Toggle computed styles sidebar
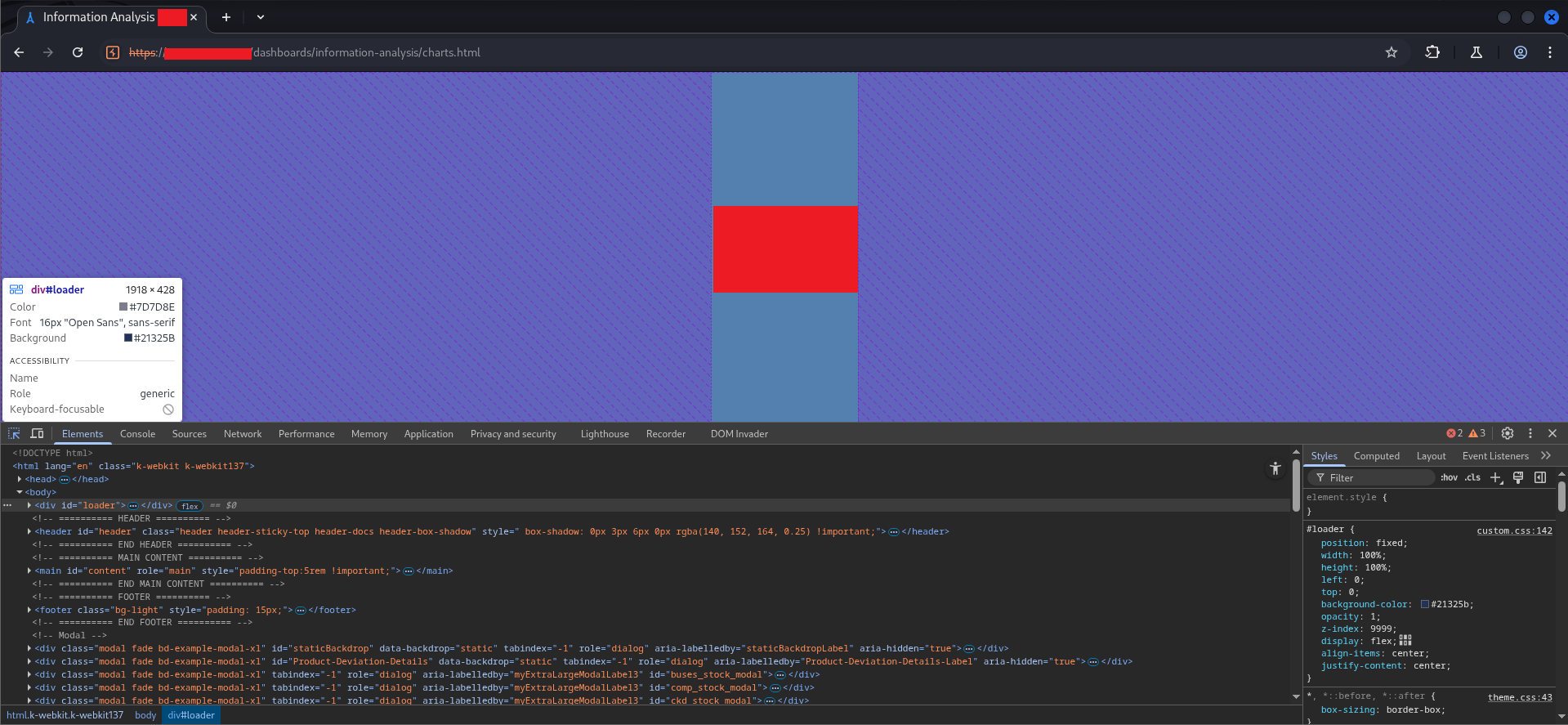The height and width of the screenshot is (725, 1568). [1540, 477]
